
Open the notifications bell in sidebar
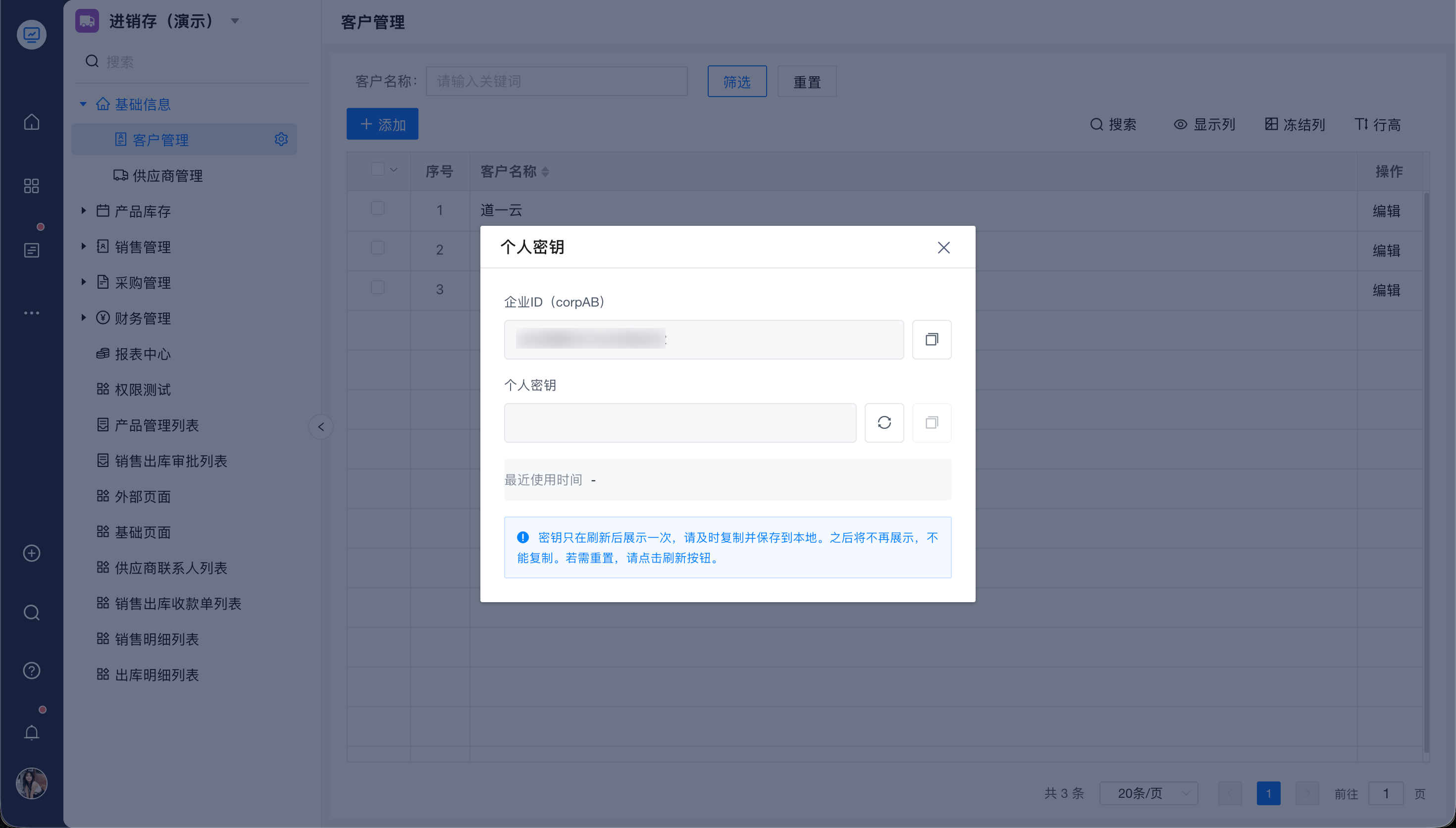point(32,732)
